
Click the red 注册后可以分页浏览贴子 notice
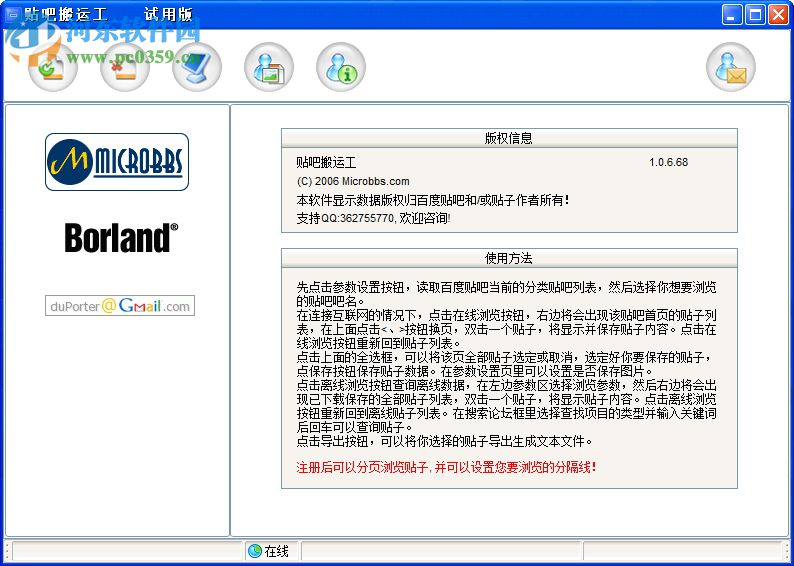click(447, 467)
